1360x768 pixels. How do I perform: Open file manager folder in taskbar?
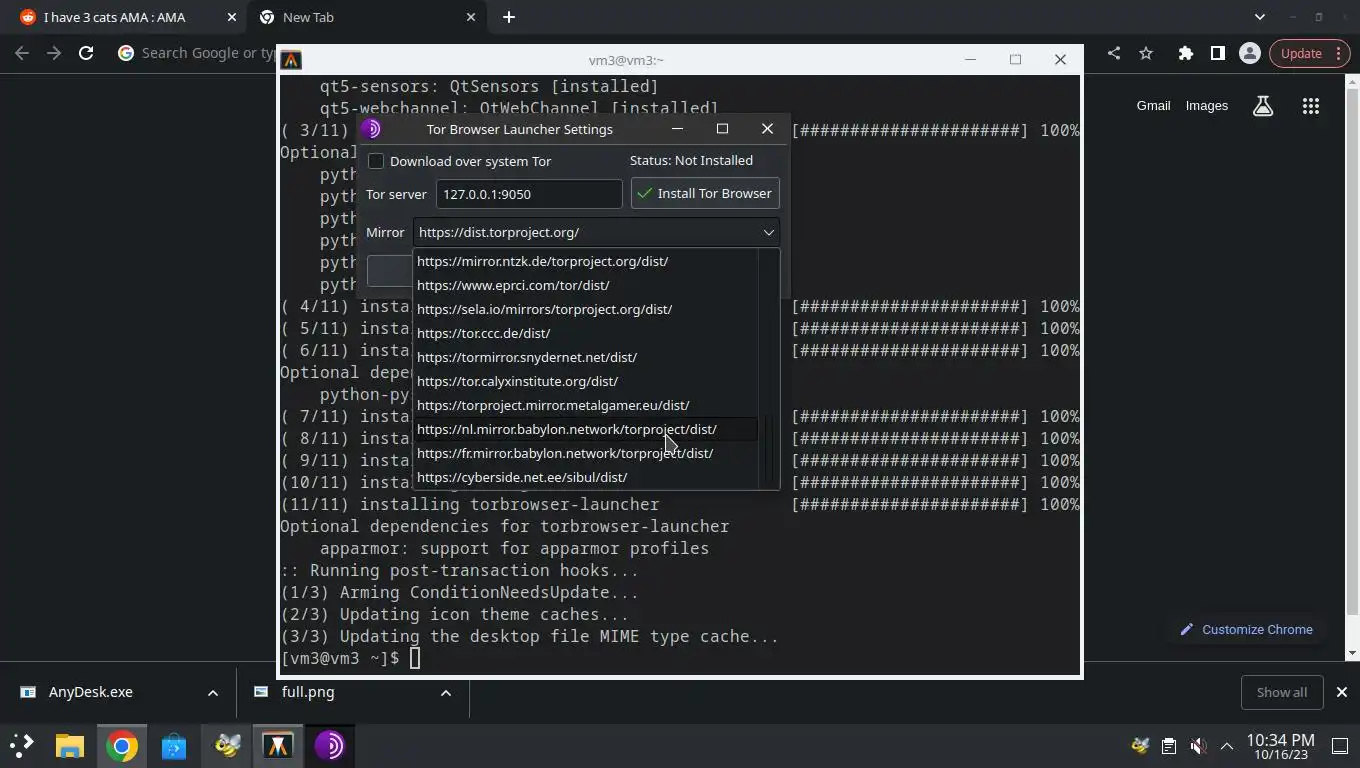pos(69,745)
